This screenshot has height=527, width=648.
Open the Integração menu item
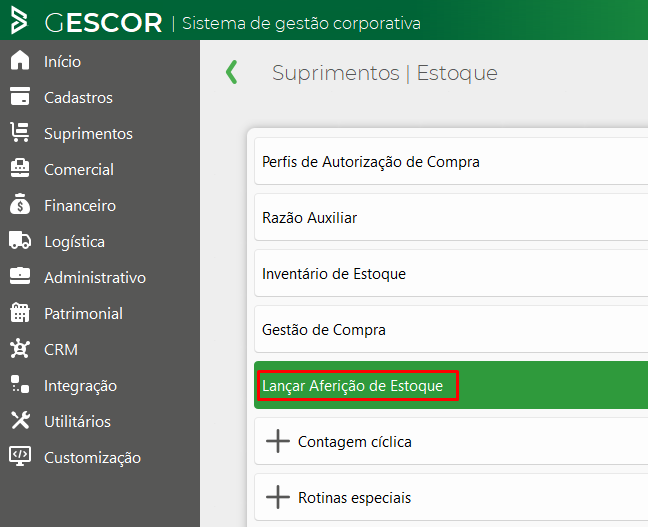point(80,385)
